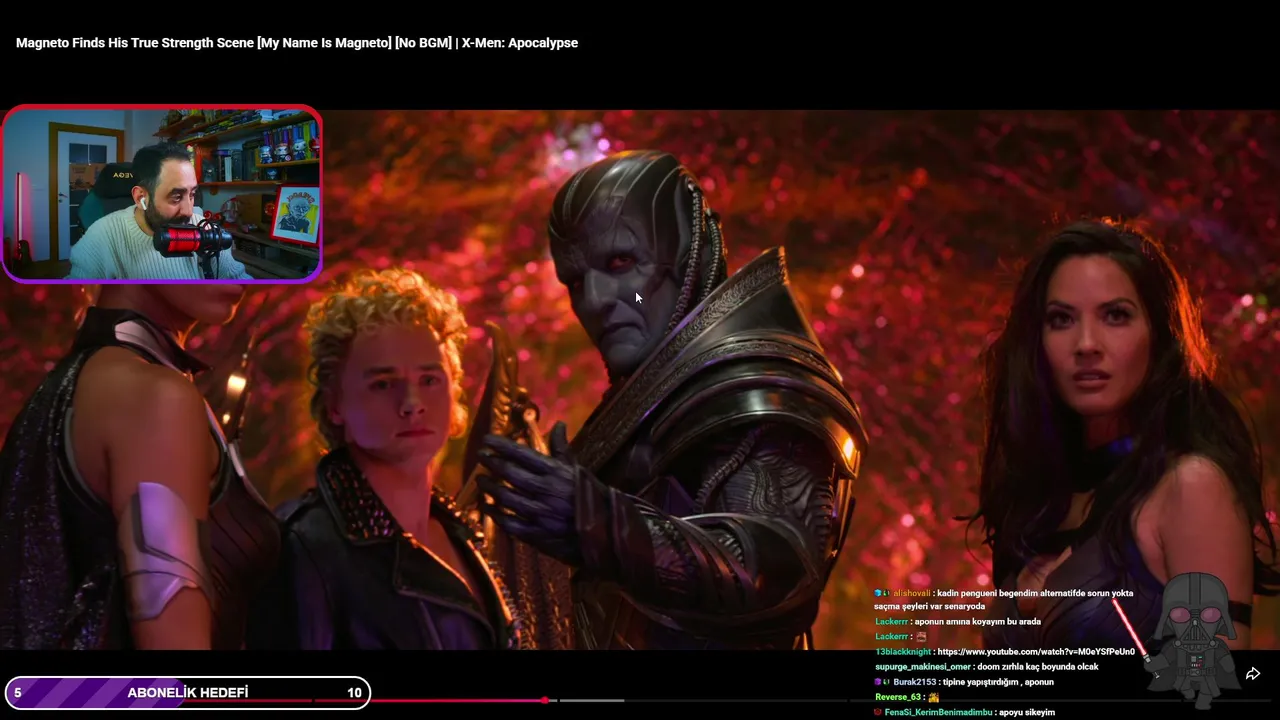The width and height of the screenshot is (1280, 720).
Task: Click the chat message 'doom zırhla kaç boyunda olcak'
Action: (1038, 667)
